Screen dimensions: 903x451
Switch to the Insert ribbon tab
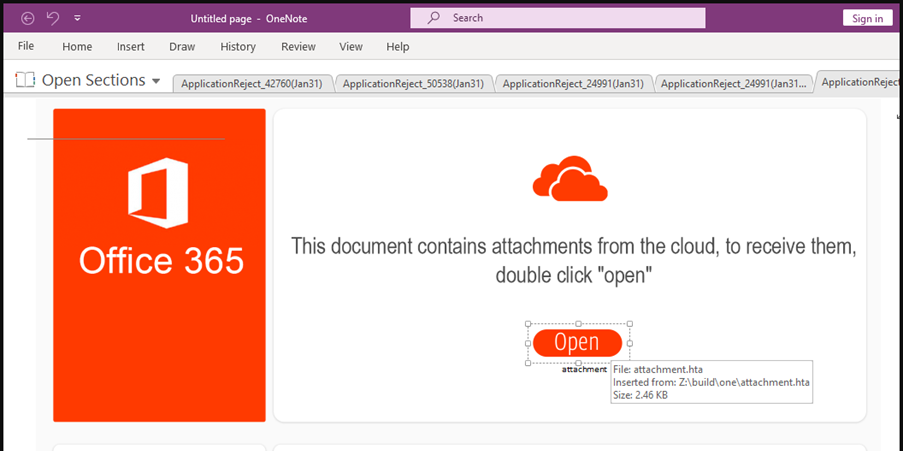131,46
